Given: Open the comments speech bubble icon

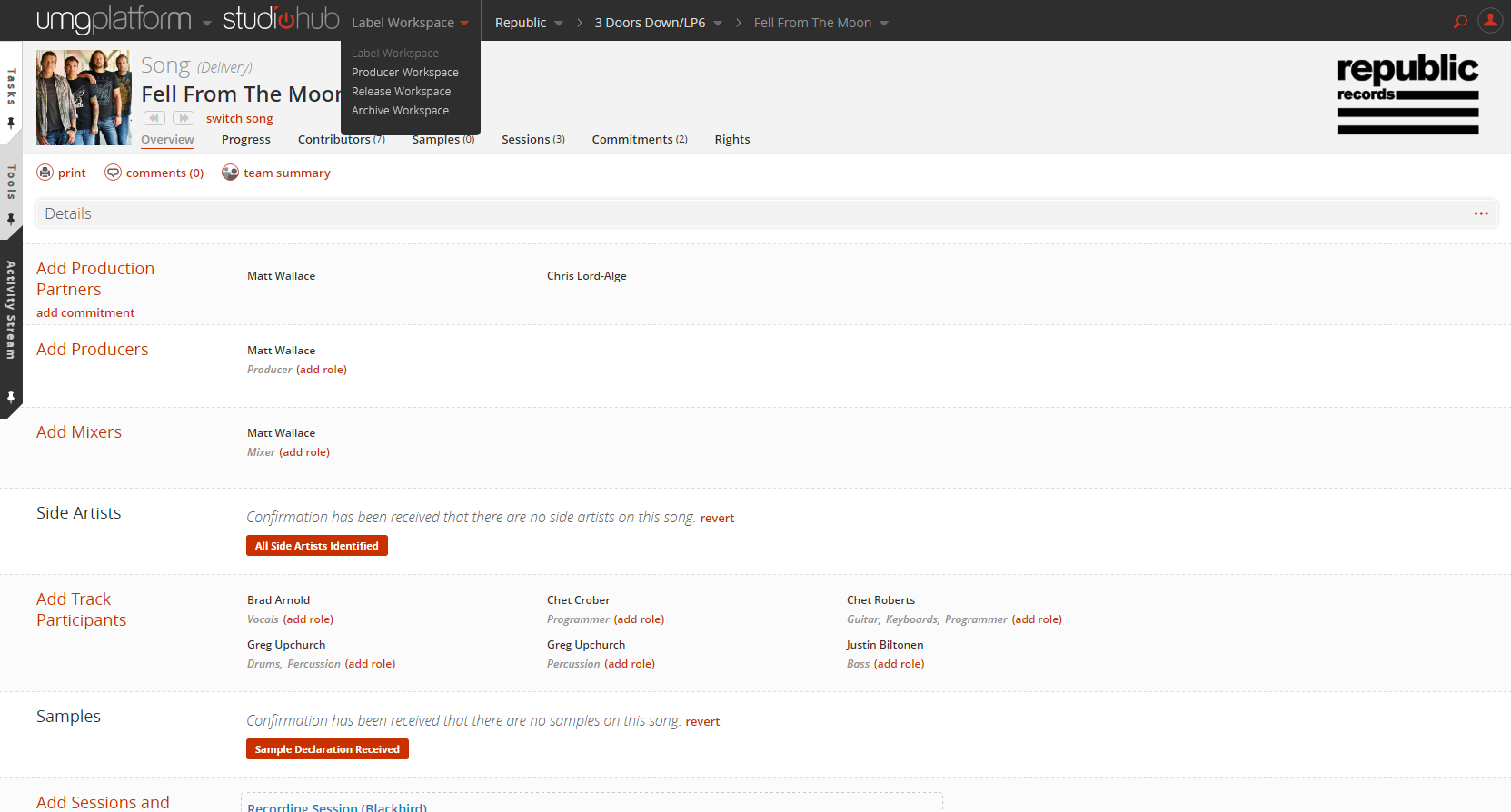Looking at the screenshot, I should (x=113, y=173).
